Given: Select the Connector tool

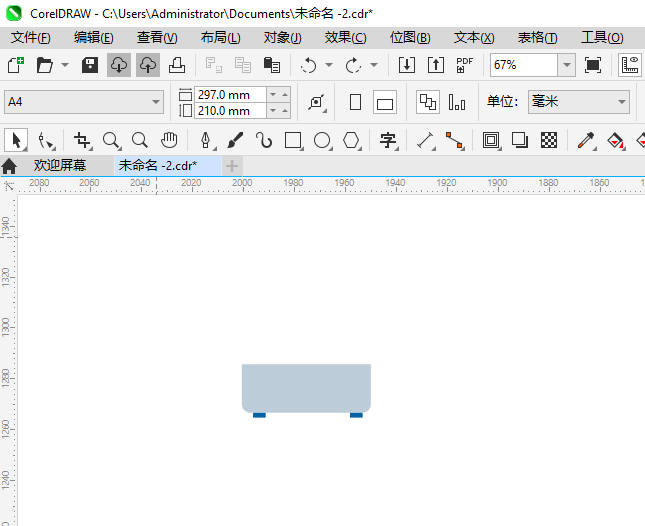Looking at the screenshot, I should click(x=455, y=140).
